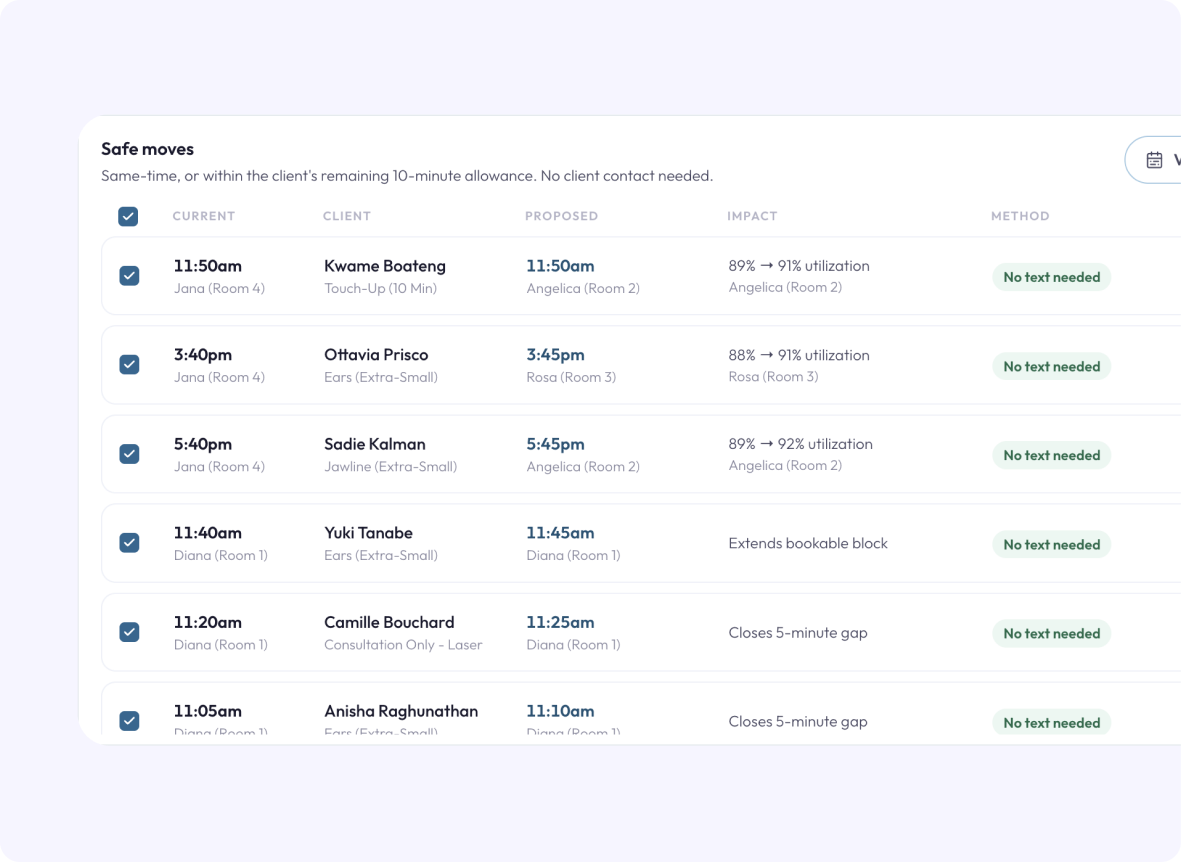Click Jawline (Extra-Small) service label
This screenshot has height=862, width=1181.
click(x=390, y=466)
